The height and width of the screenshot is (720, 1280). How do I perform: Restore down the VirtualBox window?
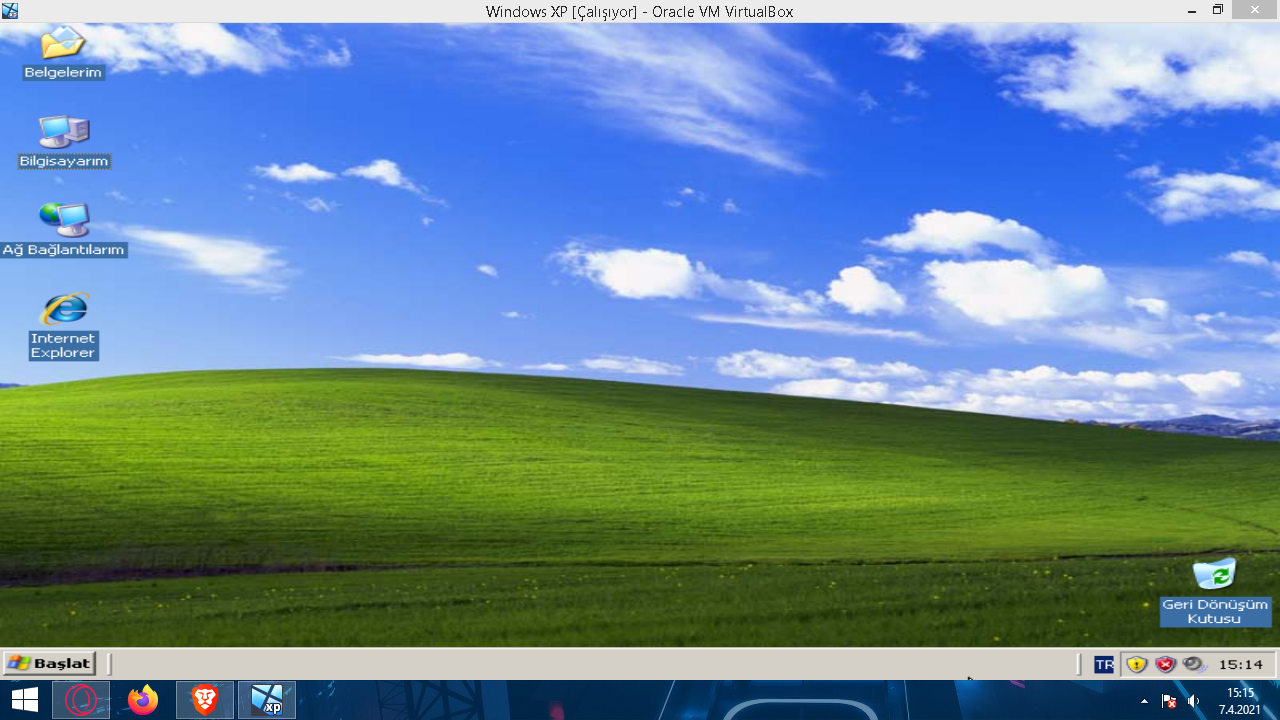point(1217,10)
